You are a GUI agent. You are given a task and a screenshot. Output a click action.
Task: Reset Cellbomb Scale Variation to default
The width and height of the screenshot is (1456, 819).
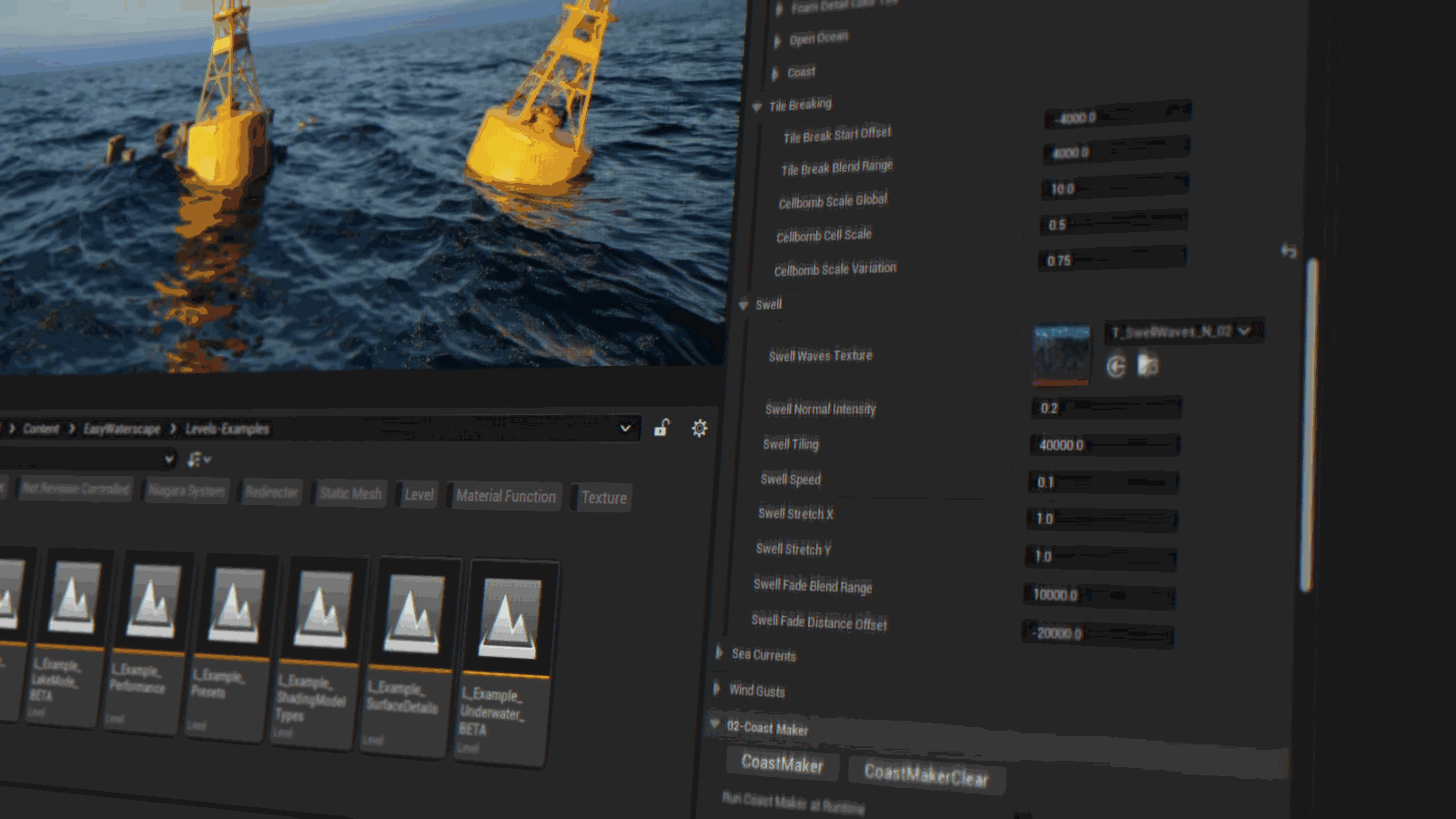[x=1289, y=250]
